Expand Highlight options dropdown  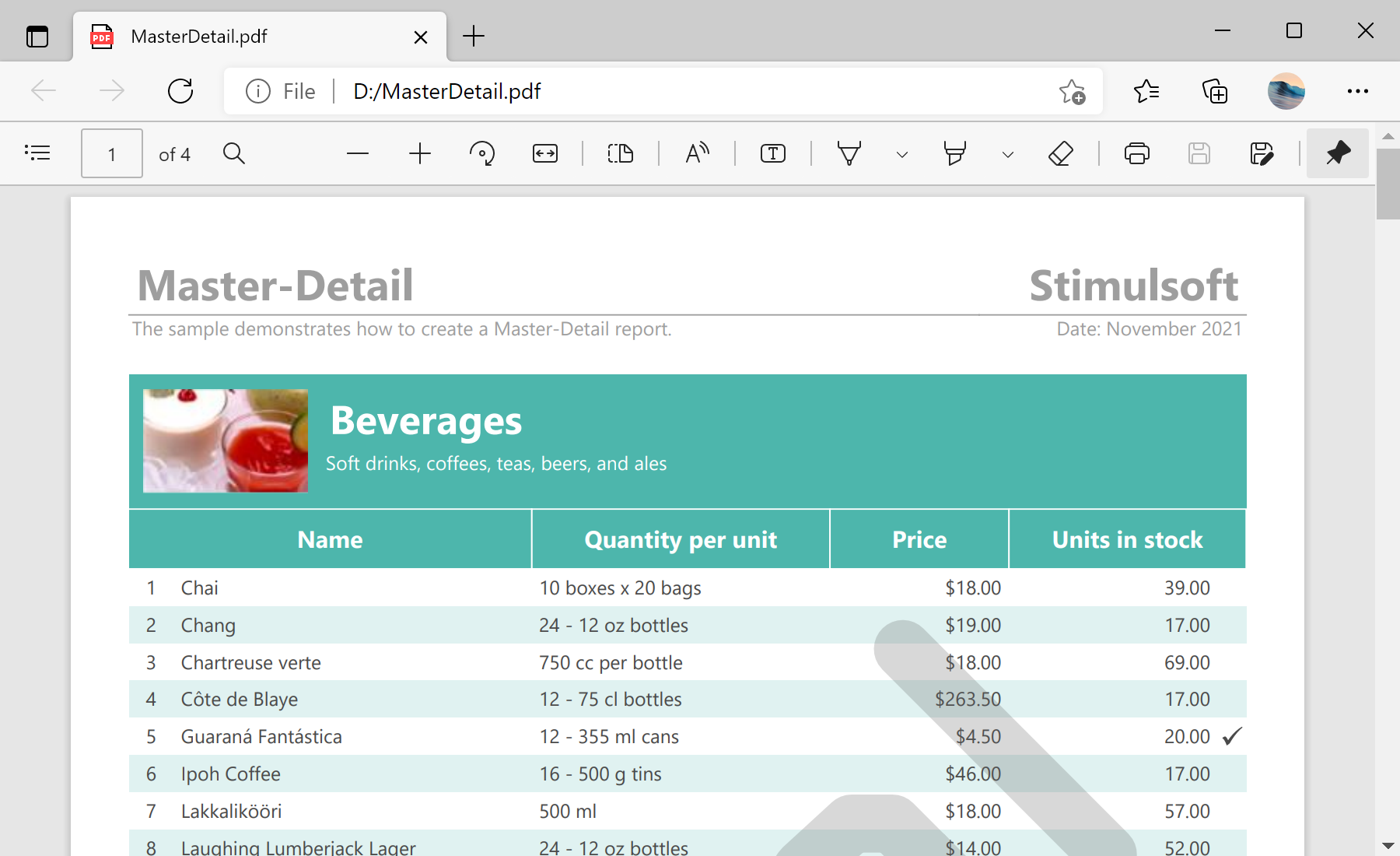pos(1008,154)
